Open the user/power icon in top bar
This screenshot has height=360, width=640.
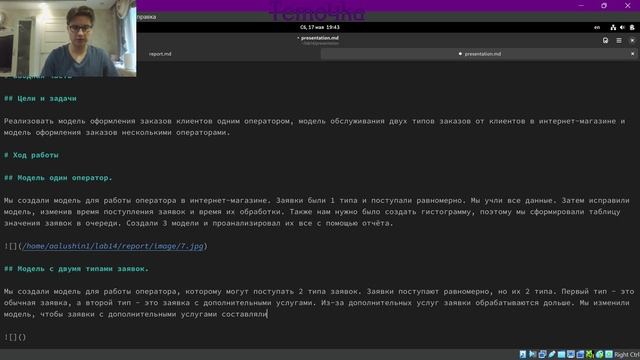point(632,27)
